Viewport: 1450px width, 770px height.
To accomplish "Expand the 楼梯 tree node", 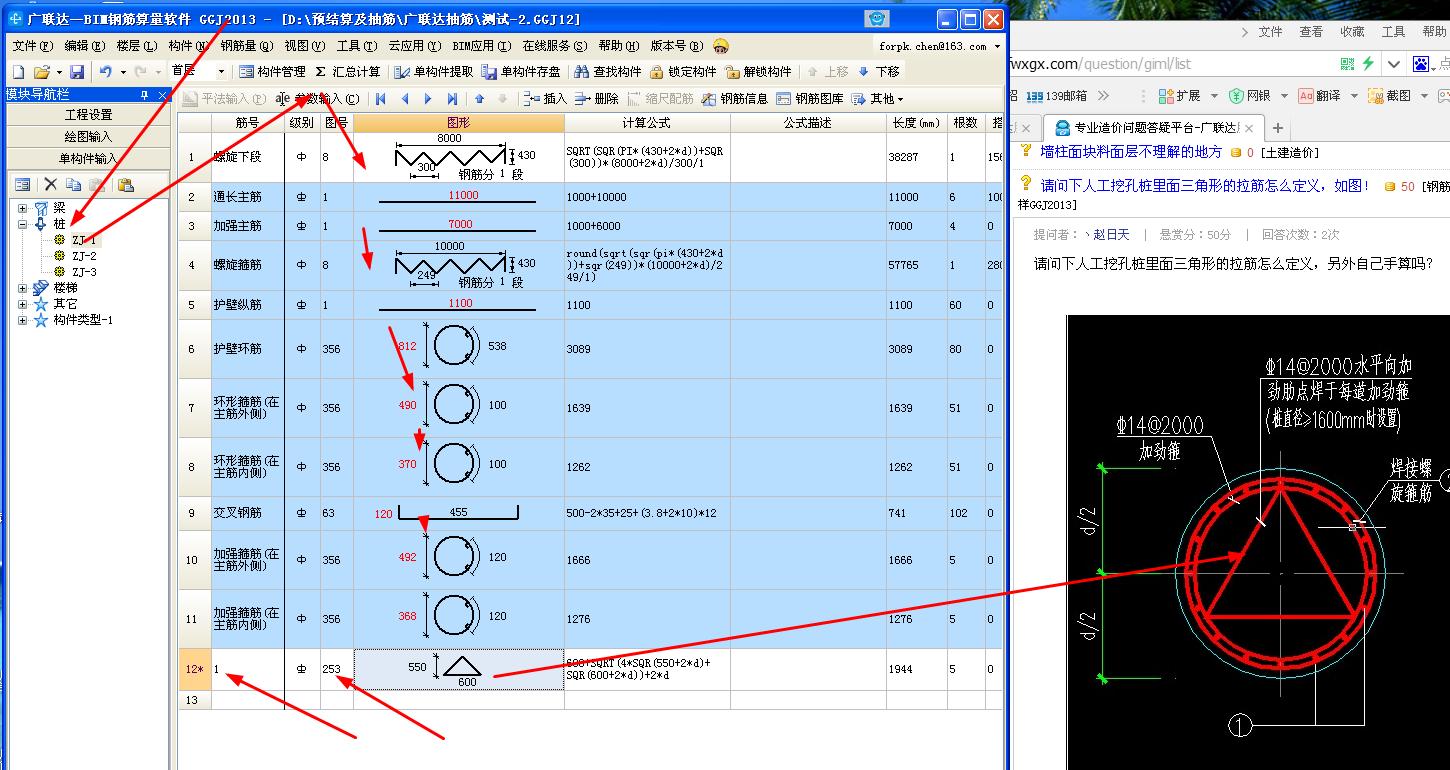I will coord(23,288).
